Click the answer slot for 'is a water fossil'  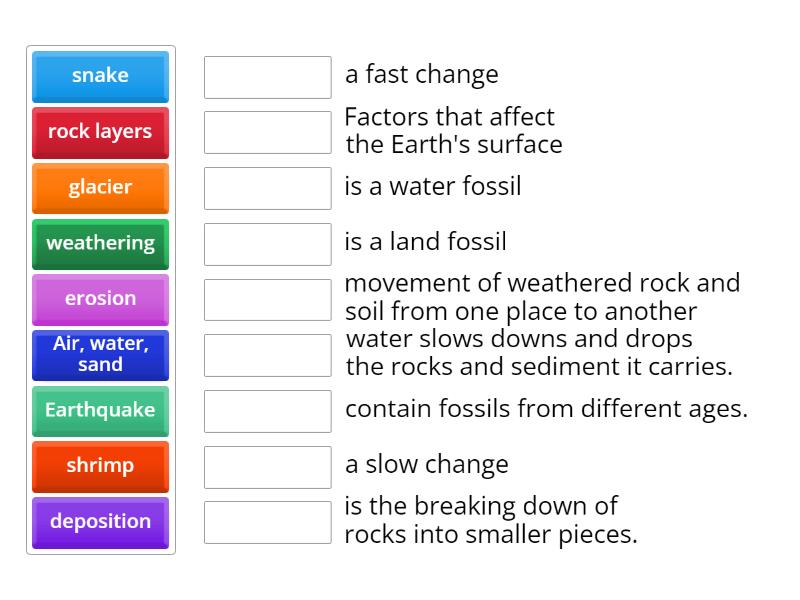266,187
